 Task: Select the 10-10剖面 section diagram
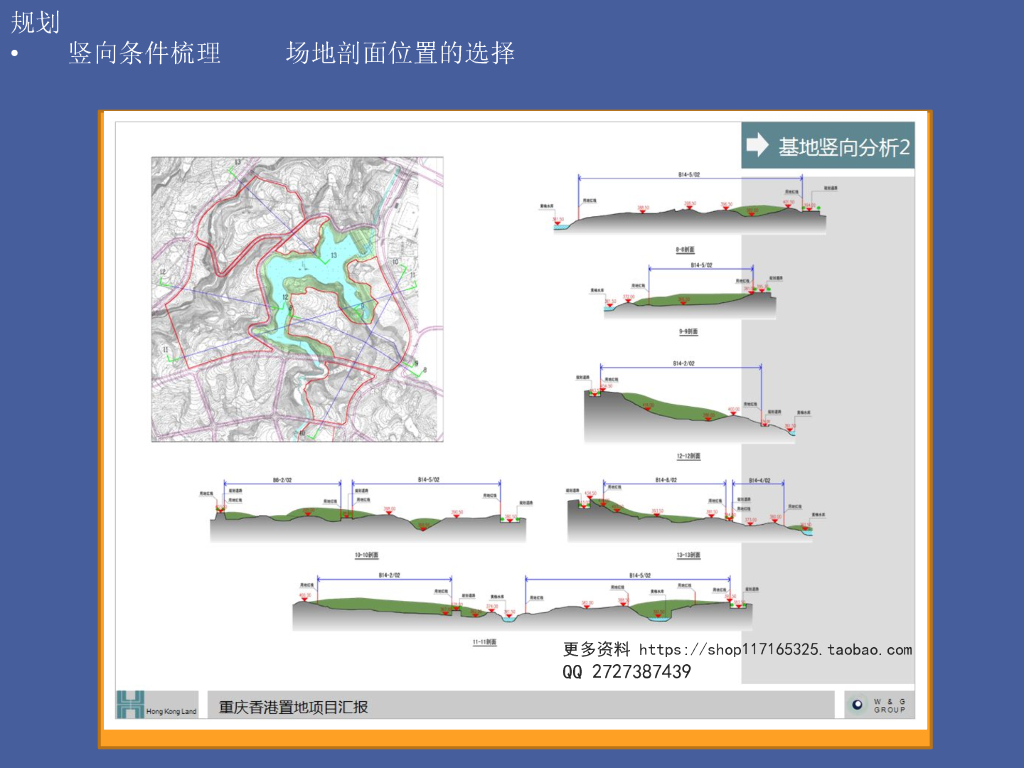coord(367,518)
